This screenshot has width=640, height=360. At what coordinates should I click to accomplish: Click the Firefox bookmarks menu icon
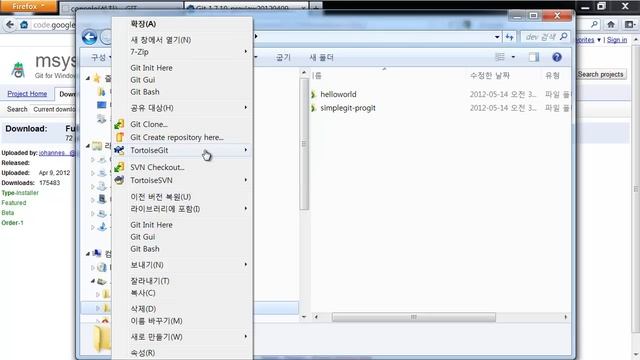click(x=630, y=25)
